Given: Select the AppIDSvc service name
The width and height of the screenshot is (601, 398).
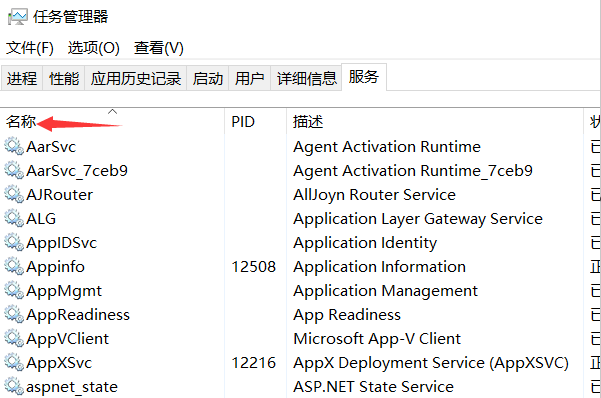Looking at the screenshot, I should (61, 243).
